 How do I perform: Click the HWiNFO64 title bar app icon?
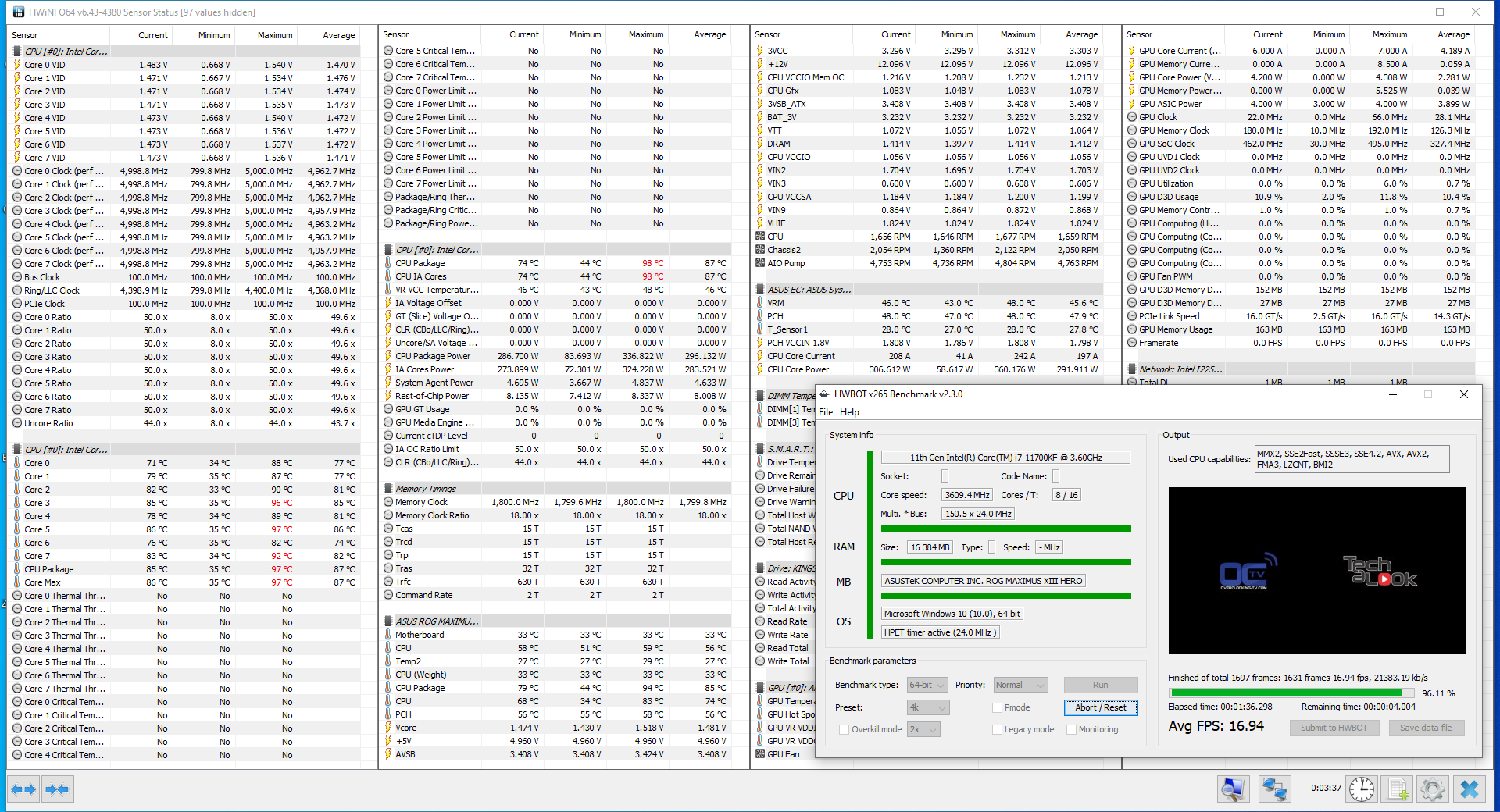19,12
